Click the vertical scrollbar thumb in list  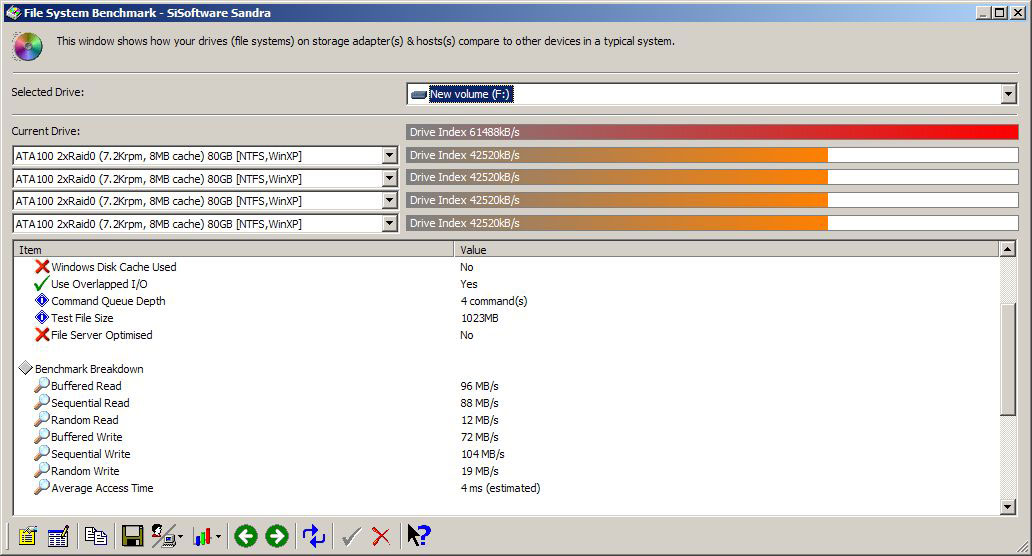1008,360
